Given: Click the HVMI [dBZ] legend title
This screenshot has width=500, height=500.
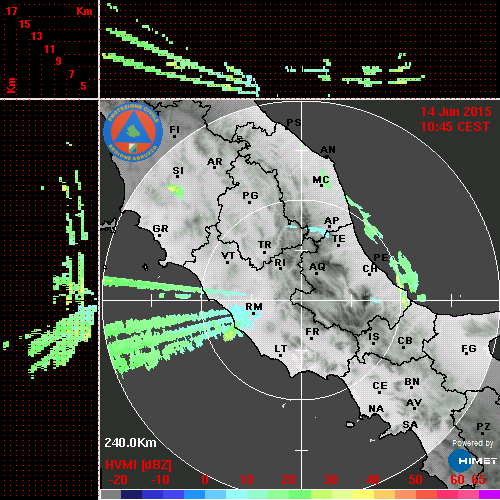Looking at the screenshot, I should point(138,465).
